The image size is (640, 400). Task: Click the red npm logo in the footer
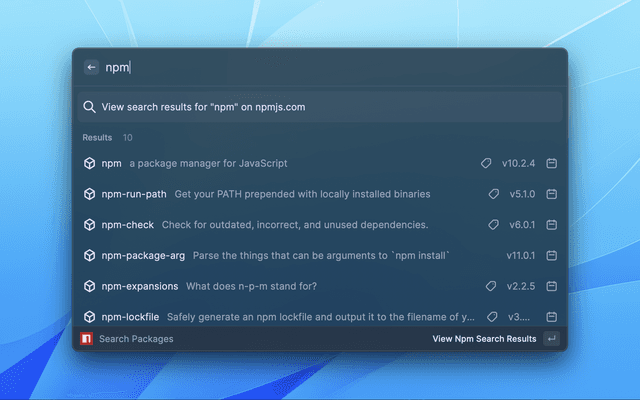coord(87,339)
